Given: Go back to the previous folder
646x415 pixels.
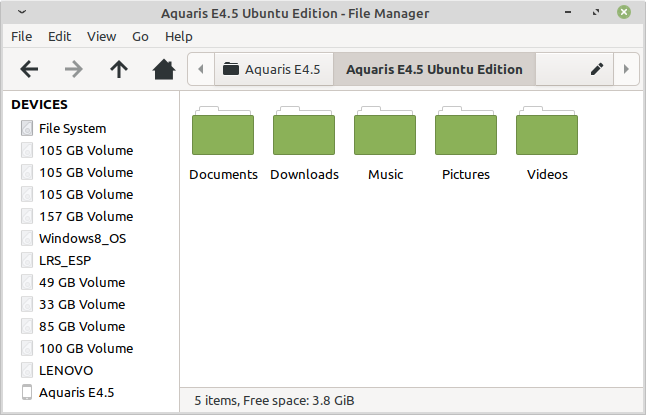Looking at the screenshot, I should click(30, 69).
